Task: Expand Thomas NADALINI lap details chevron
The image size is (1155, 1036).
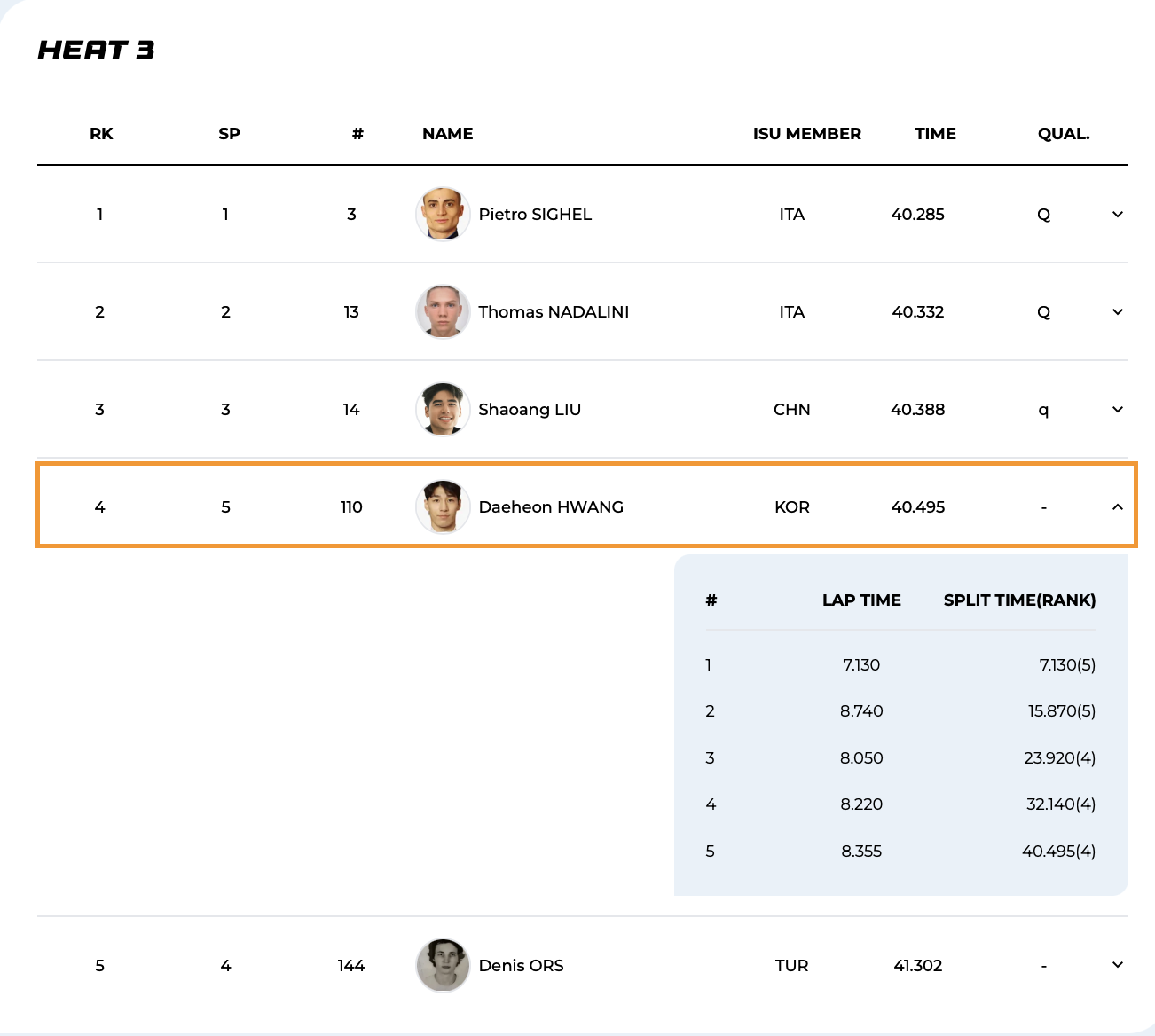Action: (1117, 312)
